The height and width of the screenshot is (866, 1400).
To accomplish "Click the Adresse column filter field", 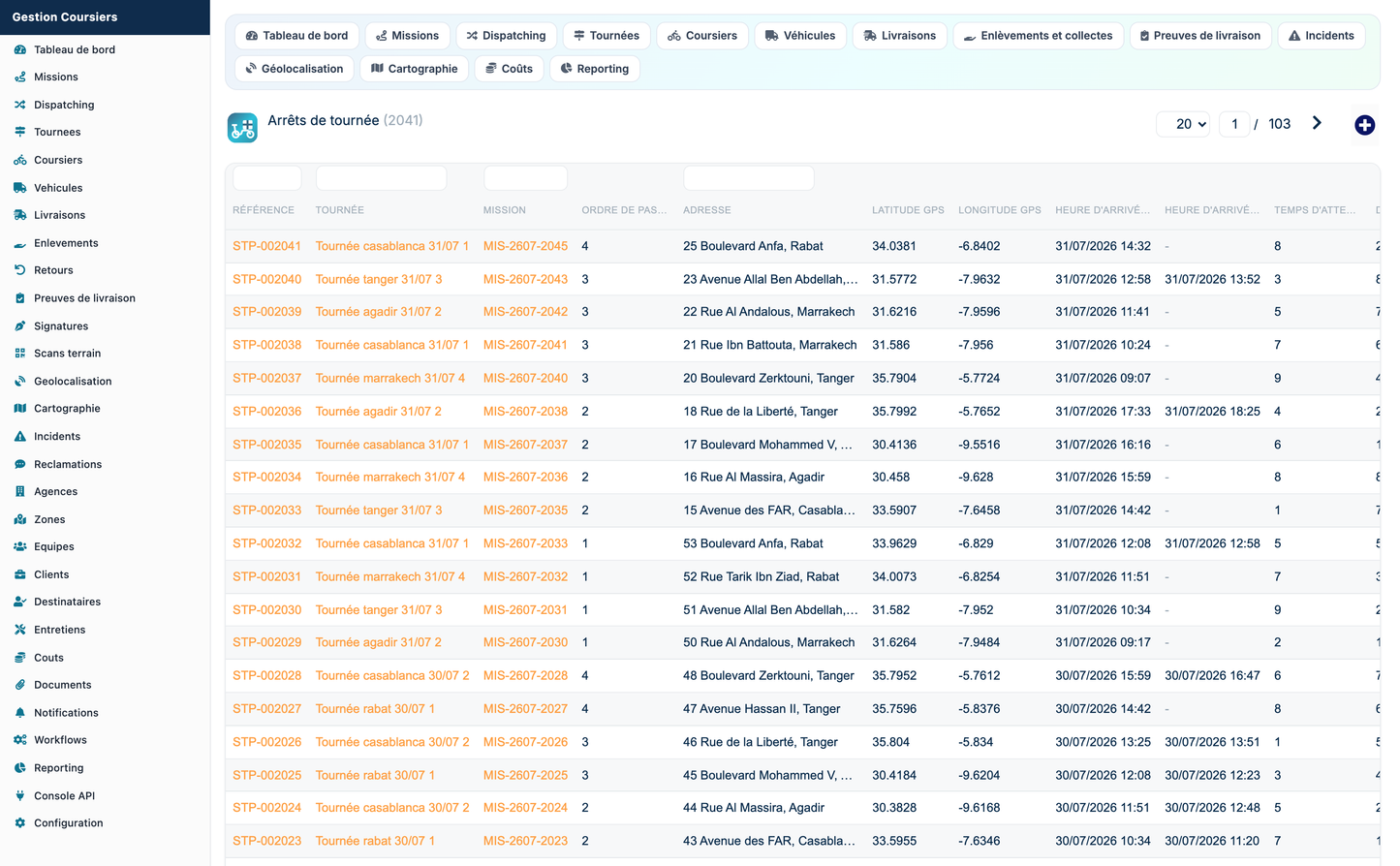I will coord(749,178).
